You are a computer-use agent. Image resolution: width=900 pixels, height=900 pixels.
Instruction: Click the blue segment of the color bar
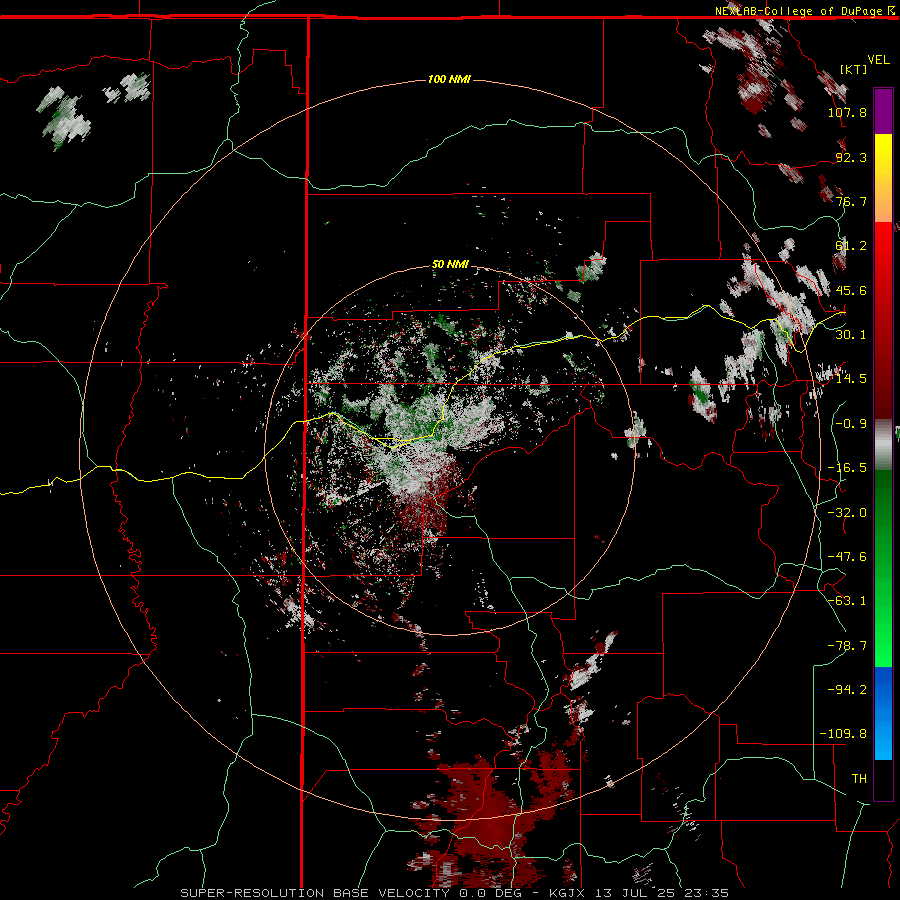click(883, 713)
